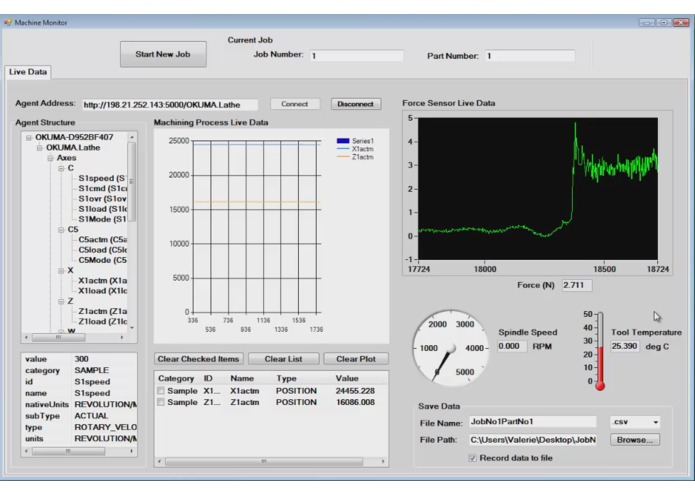Screen dimensions: 695x494
Task: Select the Z1actm tree item
Action: (102, 311)
